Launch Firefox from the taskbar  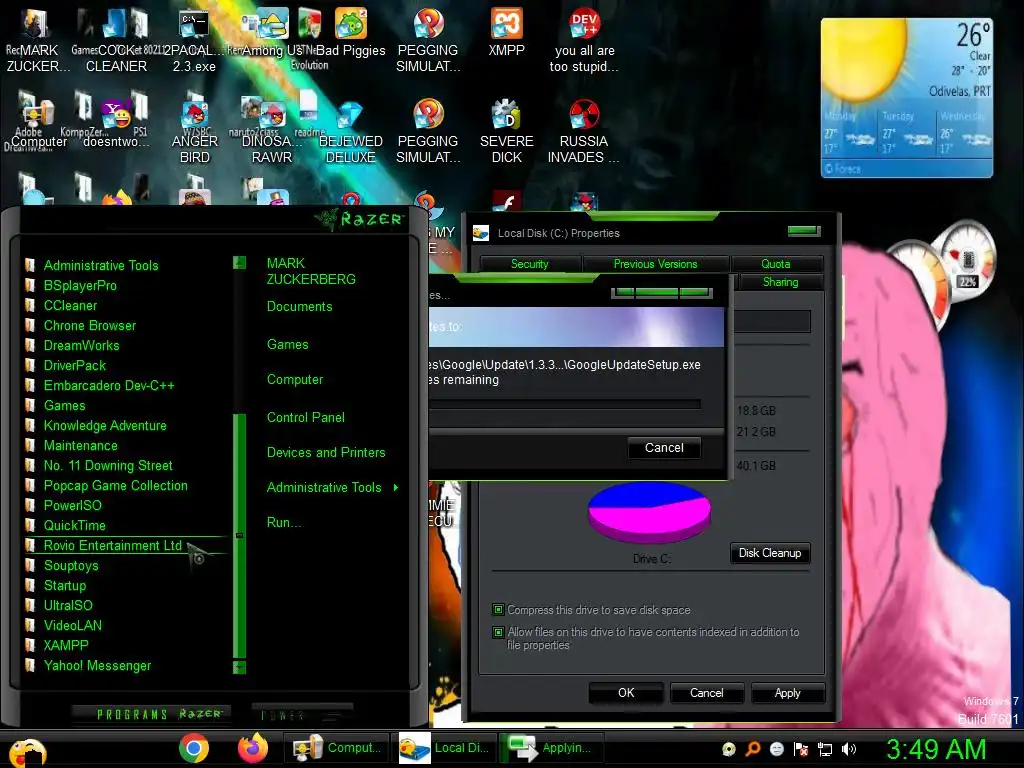click(253, 748)
